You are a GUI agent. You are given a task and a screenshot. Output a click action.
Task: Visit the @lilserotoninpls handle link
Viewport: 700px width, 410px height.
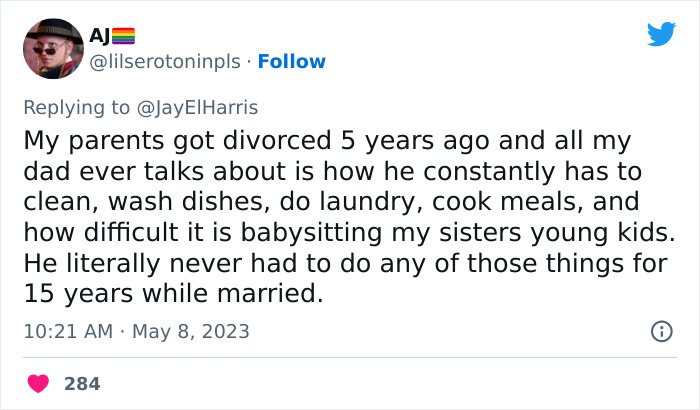point(165,61)
